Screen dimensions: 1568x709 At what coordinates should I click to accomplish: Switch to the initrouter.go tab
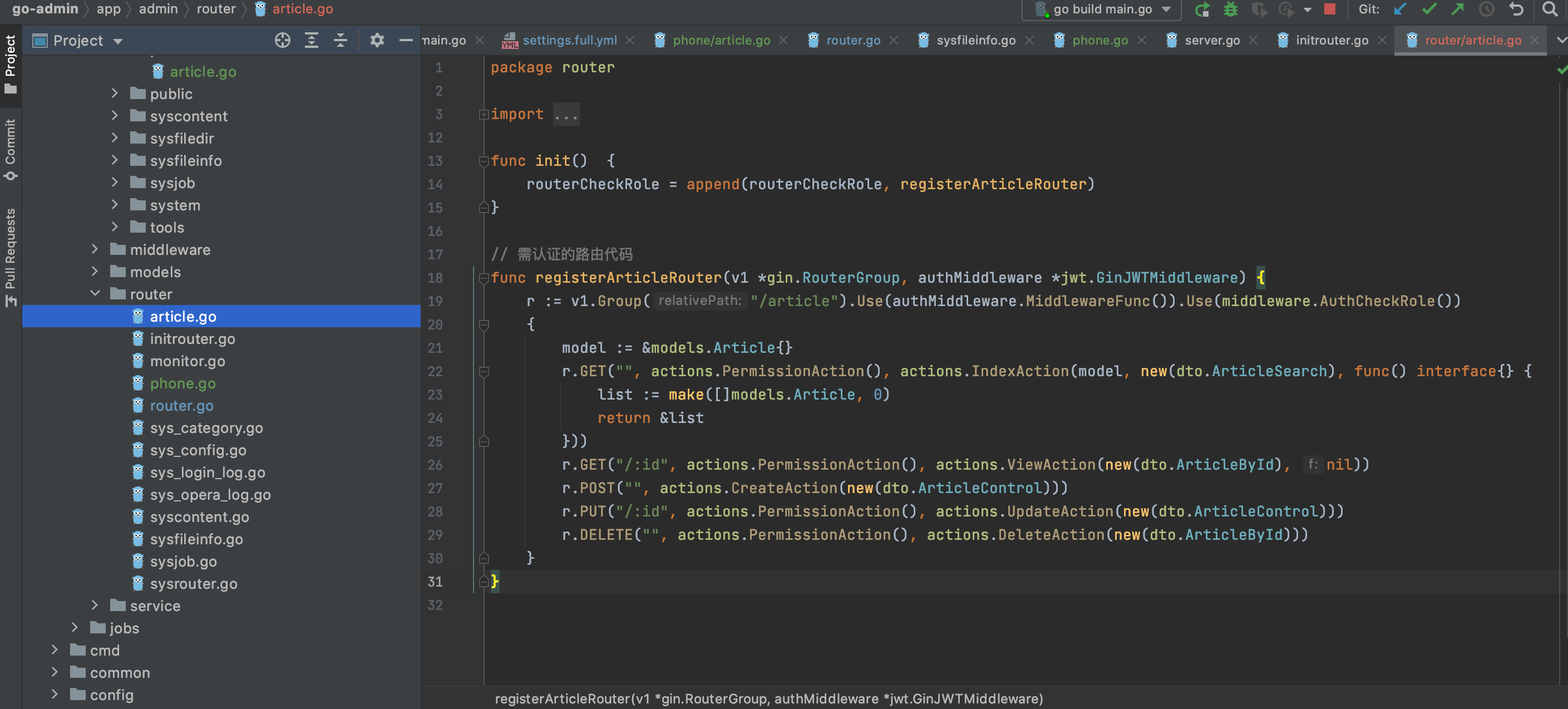point(1331,41)
